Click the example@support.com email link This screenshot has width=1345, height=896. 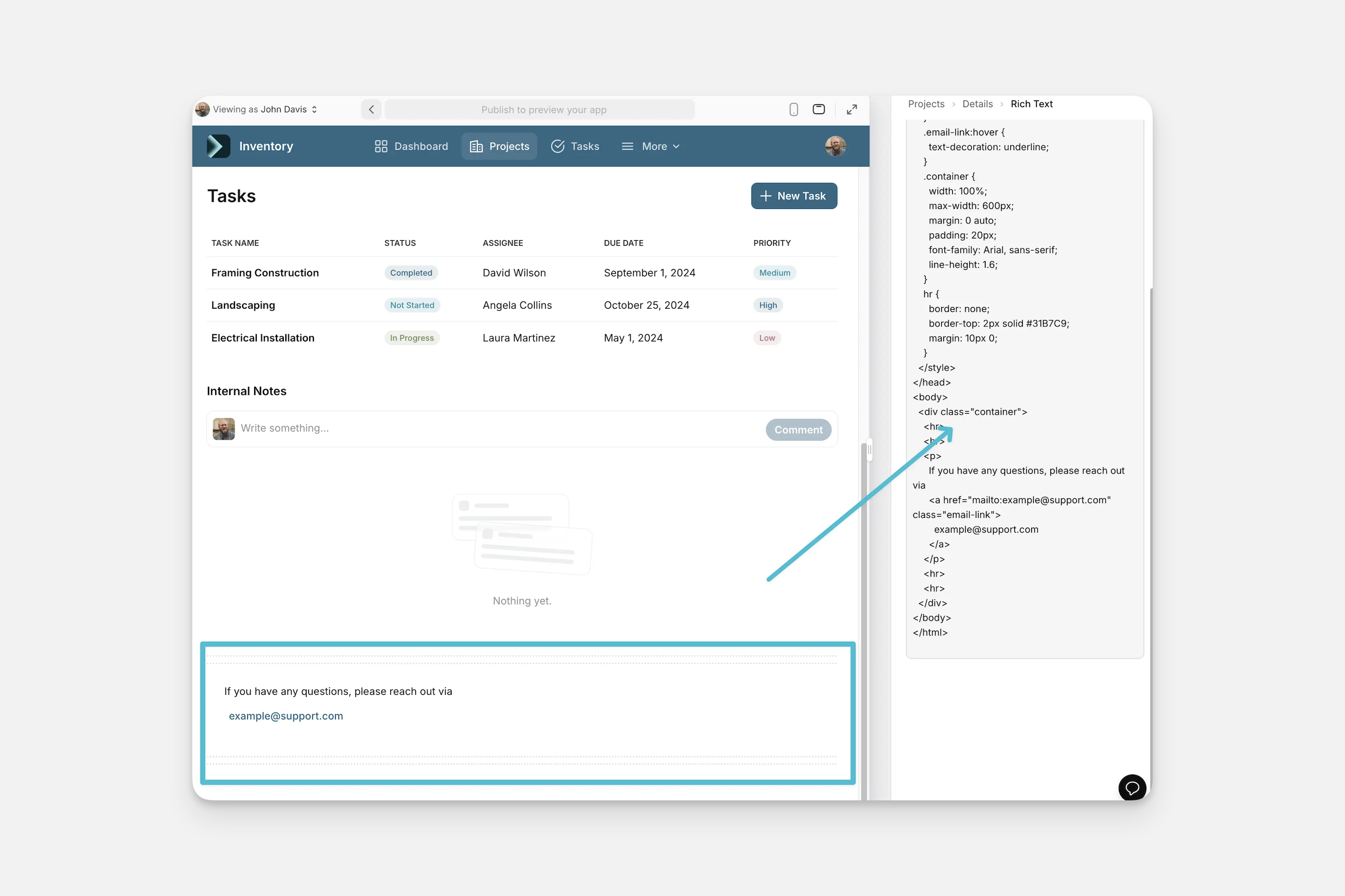[286, 716]
